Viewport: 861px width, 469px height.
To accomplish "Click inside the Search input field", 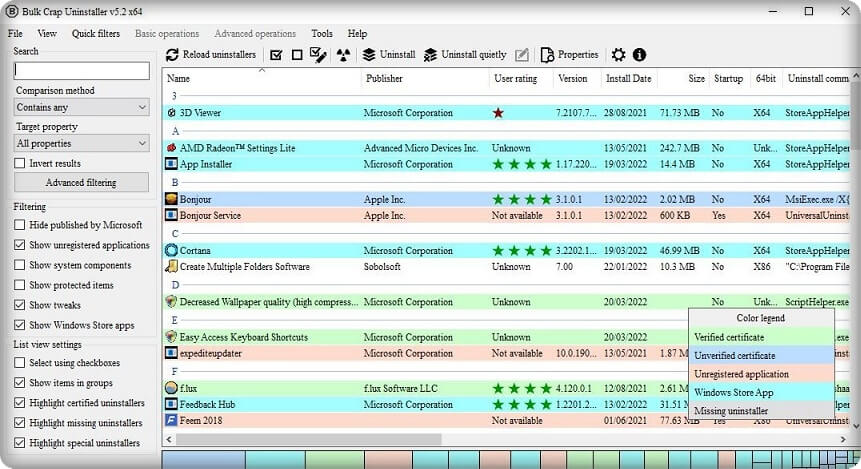I will point(81,70).
